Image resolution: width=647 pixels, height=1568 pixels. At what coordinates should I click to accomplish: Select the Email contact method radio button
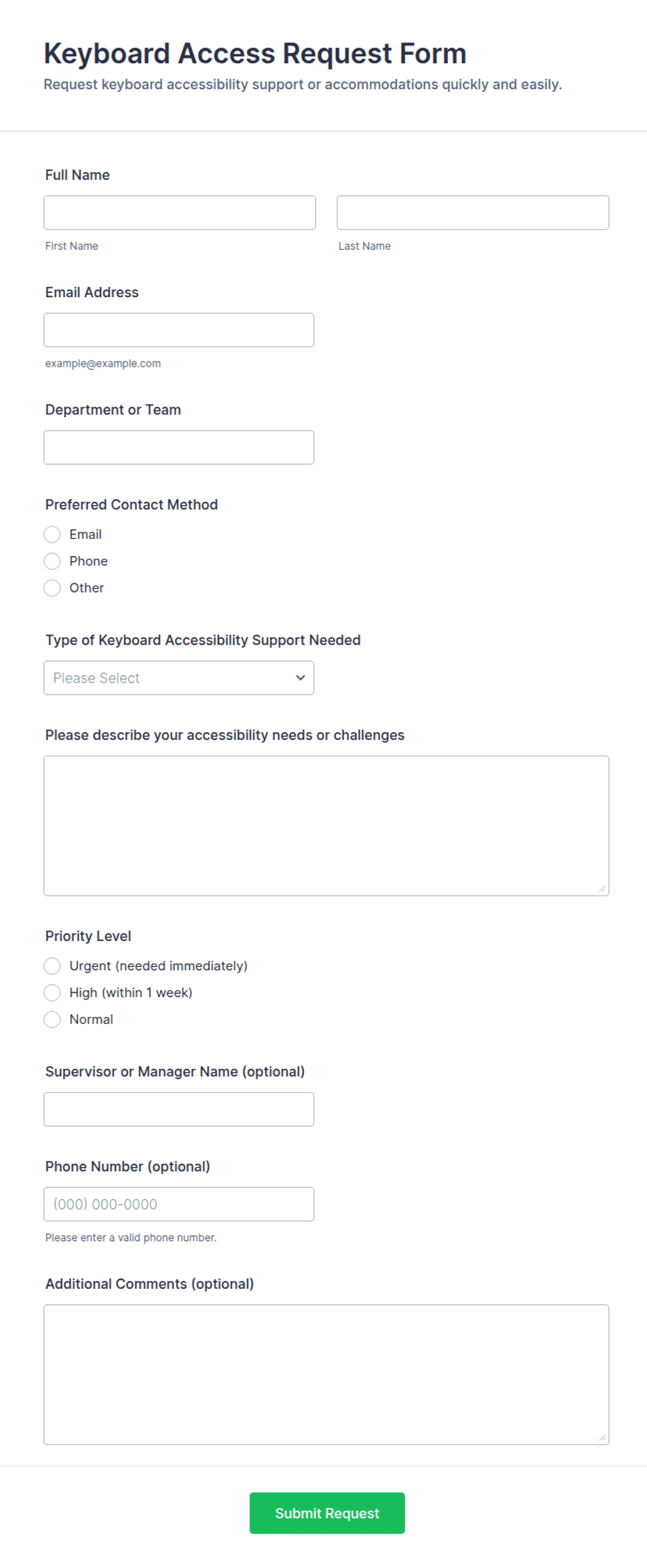pyautogui.click(x=52, y=534)
